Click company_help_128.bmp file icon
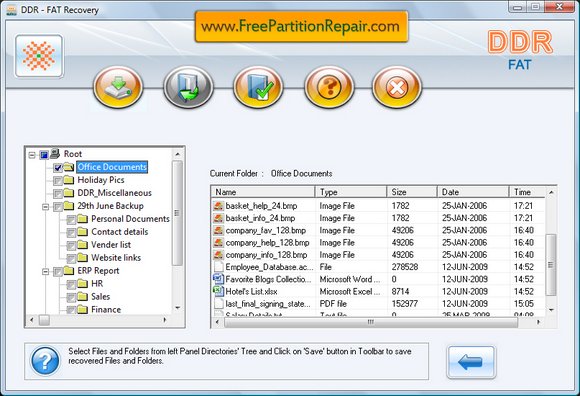This screenshot has width=580, height=396. [x=218, y=243]
